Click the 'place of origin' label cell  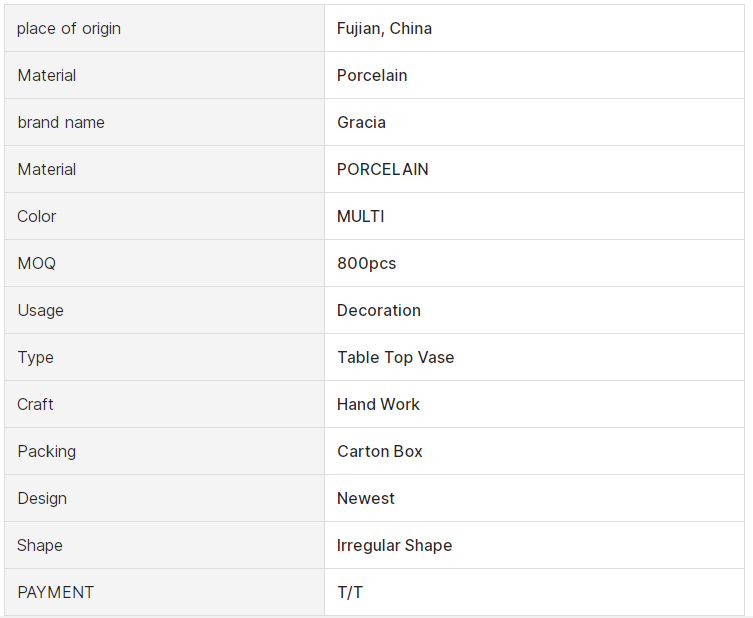164,28
